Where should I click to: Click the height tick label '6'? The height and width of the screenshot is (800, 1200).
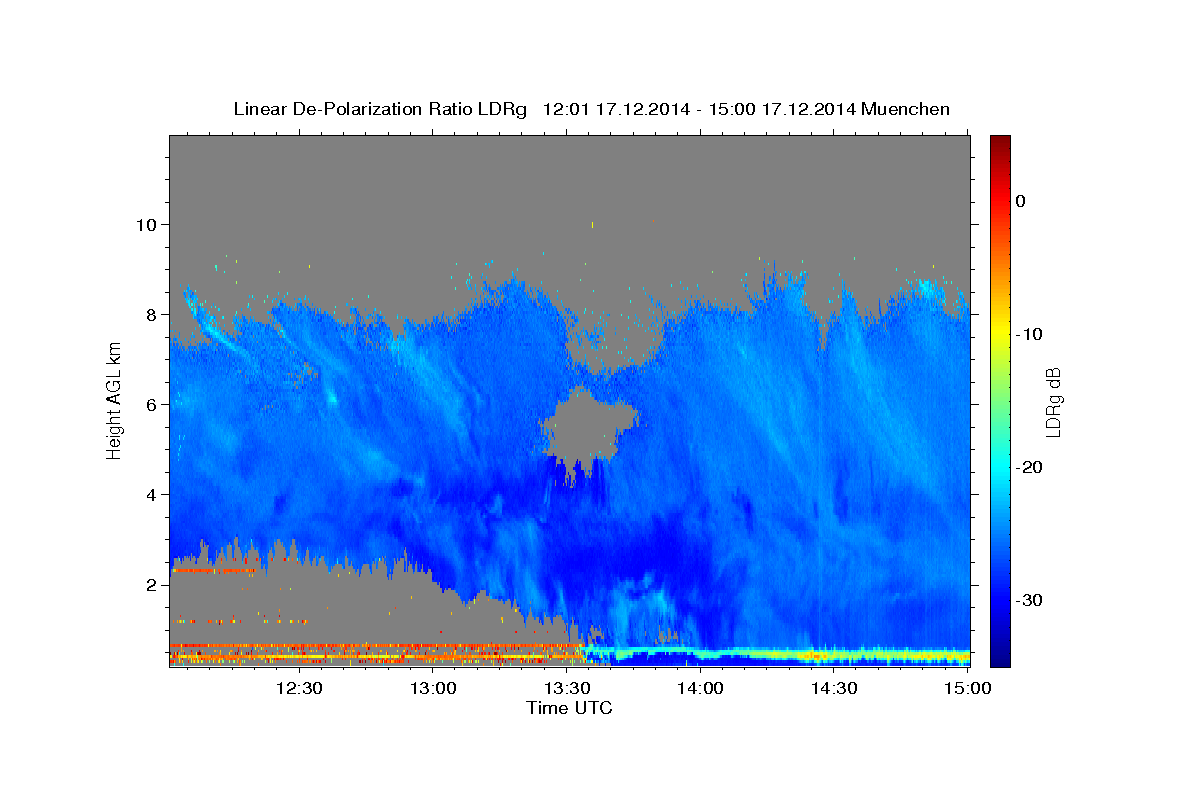tap(153, 404)
